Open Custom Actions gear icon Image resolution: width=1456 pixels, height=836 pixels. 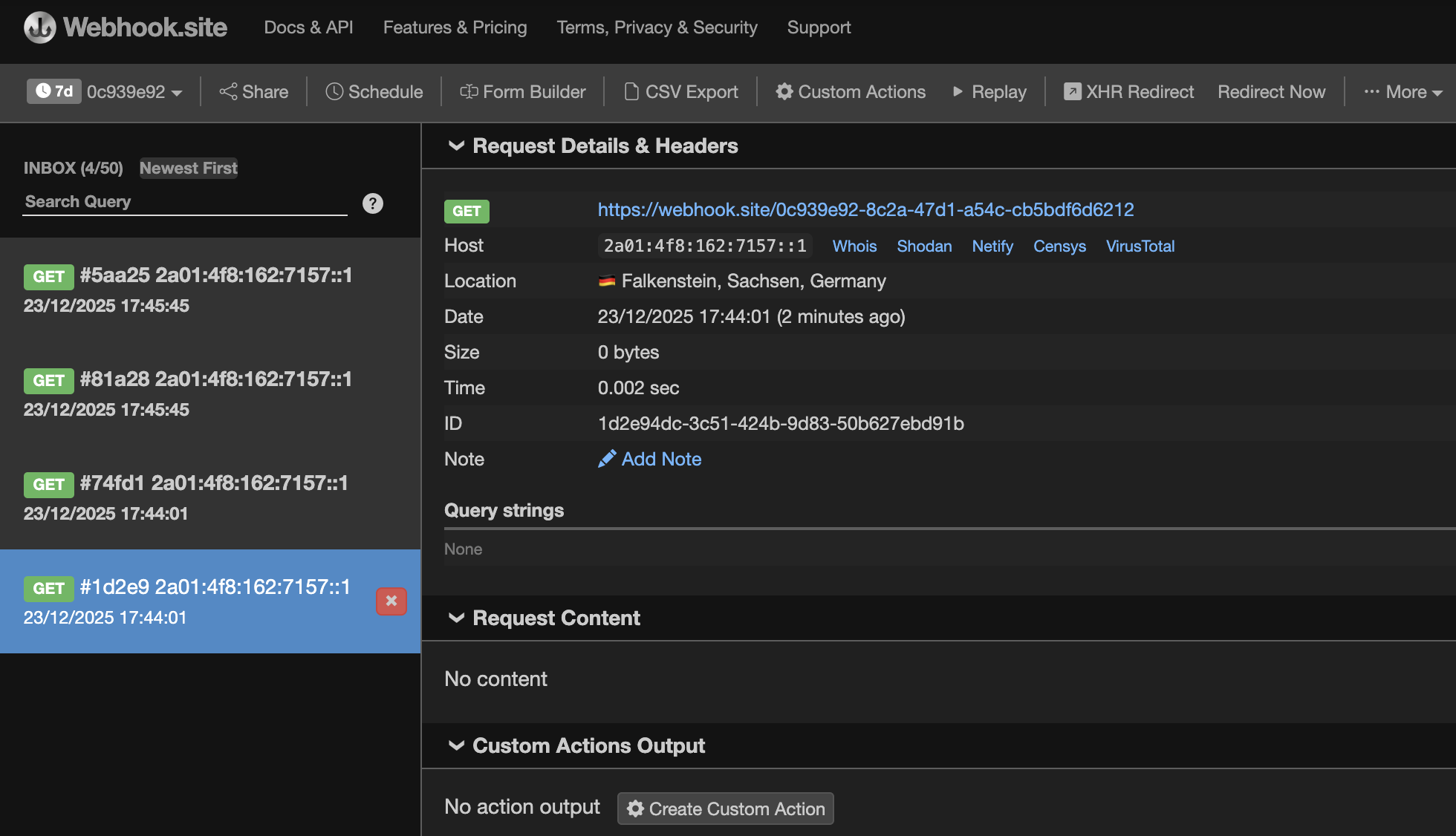click(x=784, y=92)
